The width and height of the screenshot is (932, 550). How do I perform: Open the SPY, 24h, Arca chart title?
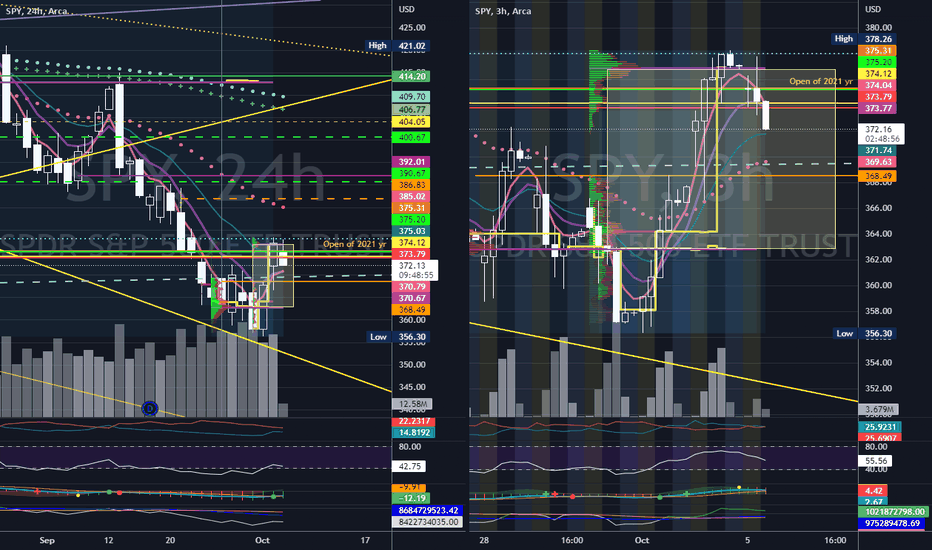click(x=35, y=11)
